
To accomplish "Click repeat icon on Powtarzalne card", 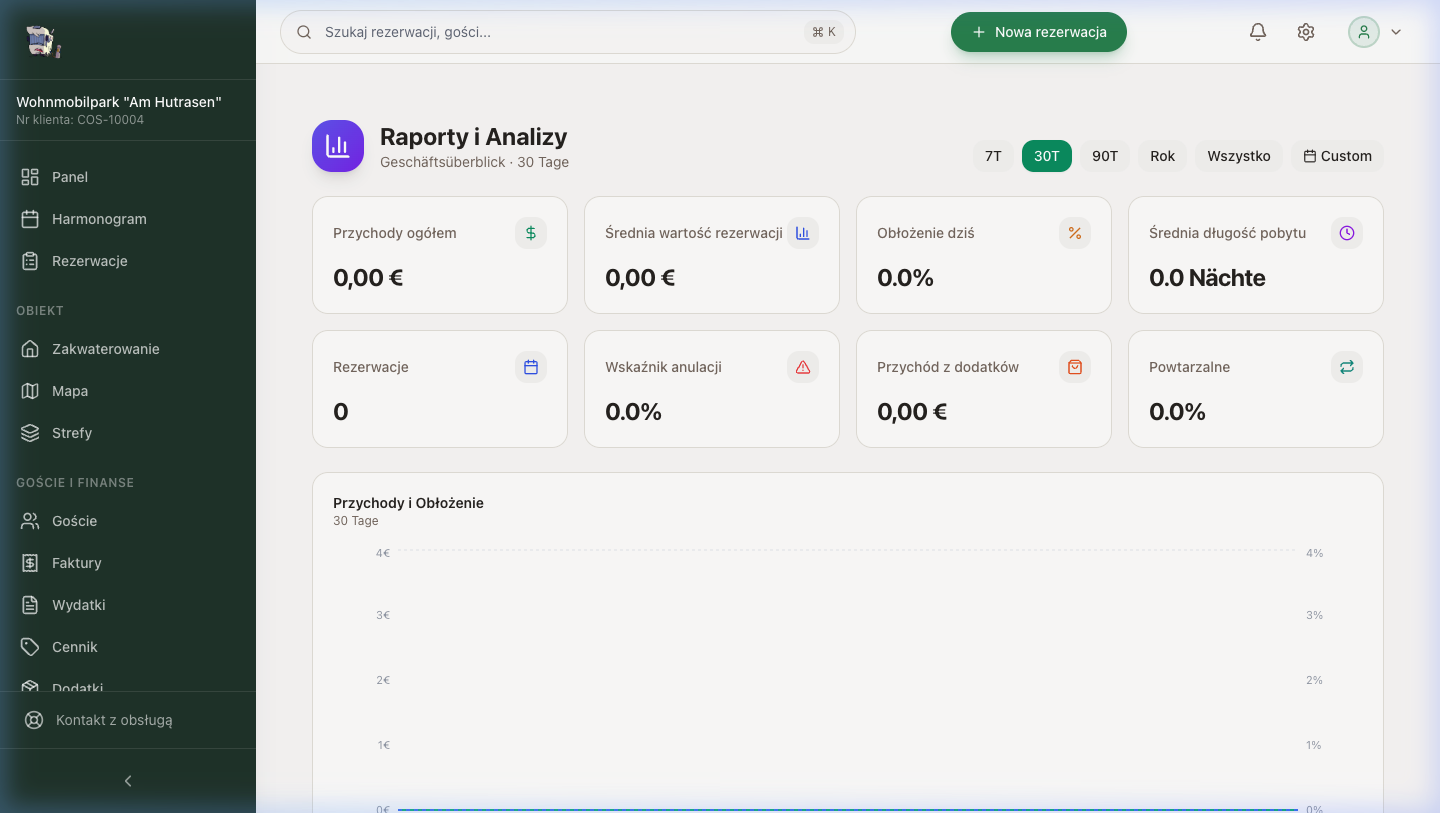I will pyautogui.click(x=1347, y=367).
